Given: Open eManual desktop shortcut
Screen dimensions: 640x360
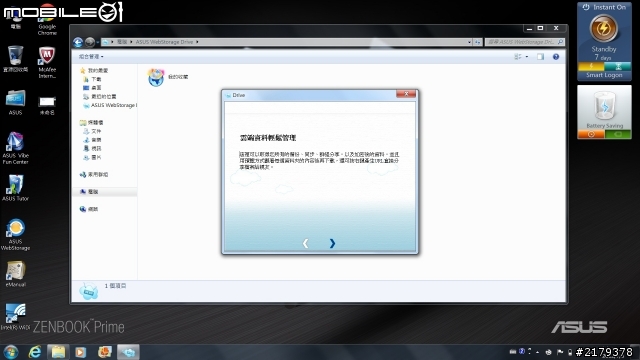Looking at the screenshot, I should pos(16,274).
